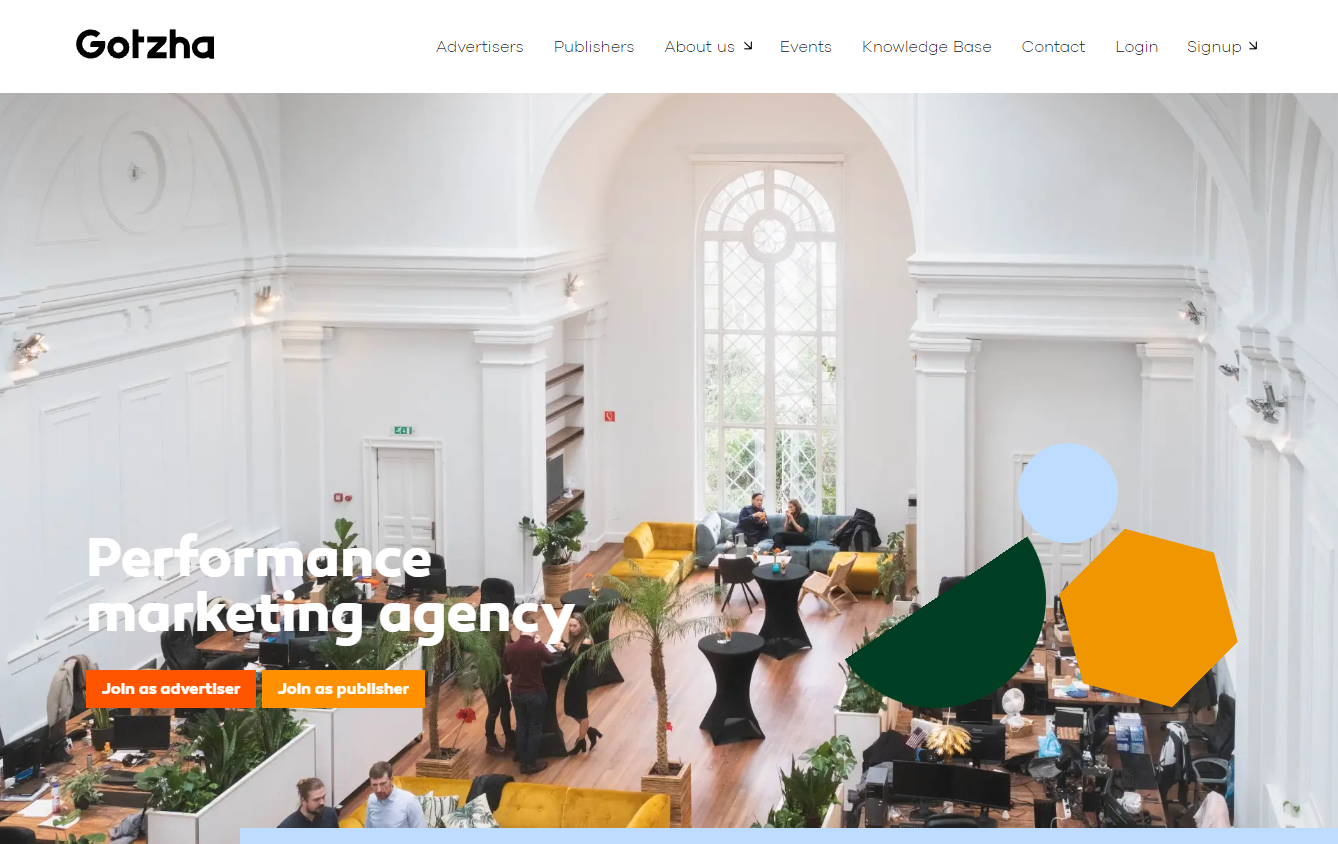Click the Performance marketing agency headline

(x=330, y=586)
